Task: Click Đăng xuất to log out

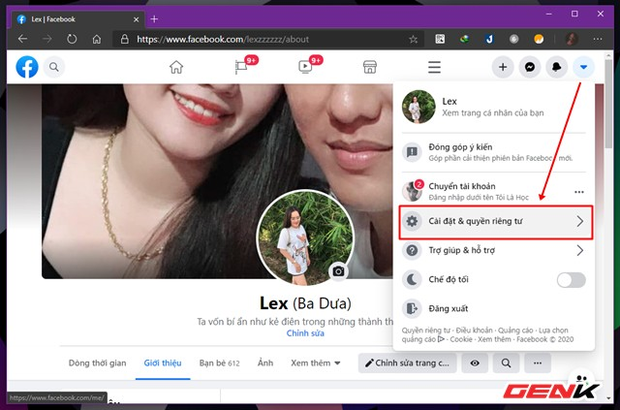Action: point(493,308)
